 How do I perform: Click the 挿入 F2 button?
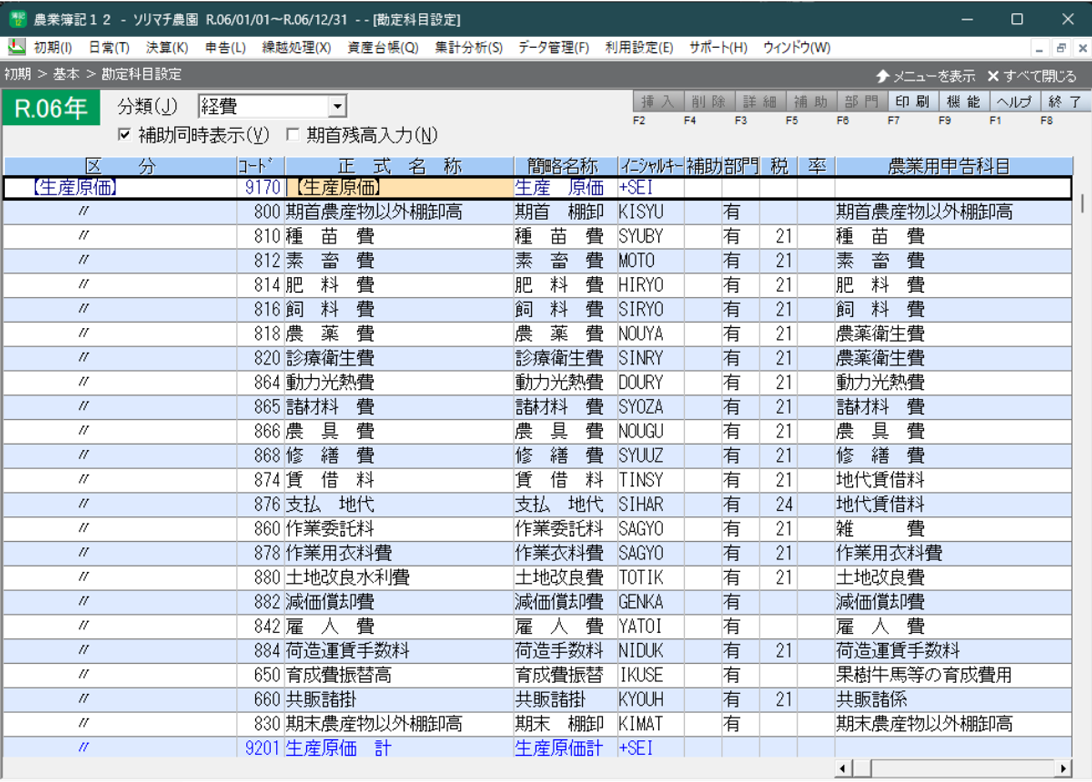[x=658, y=102]
